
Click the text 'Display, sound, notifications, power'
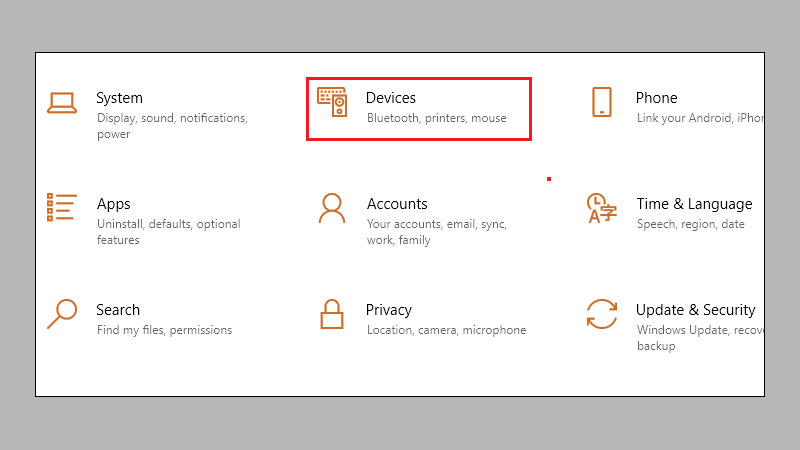[x=172, y=126]
